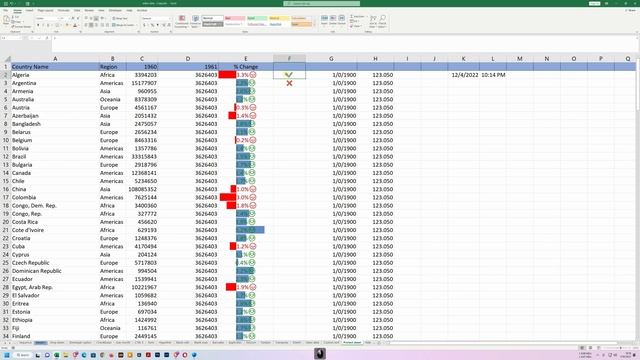640x360 pixels.
Task: Click the Format cells icon
Action: 342,20
